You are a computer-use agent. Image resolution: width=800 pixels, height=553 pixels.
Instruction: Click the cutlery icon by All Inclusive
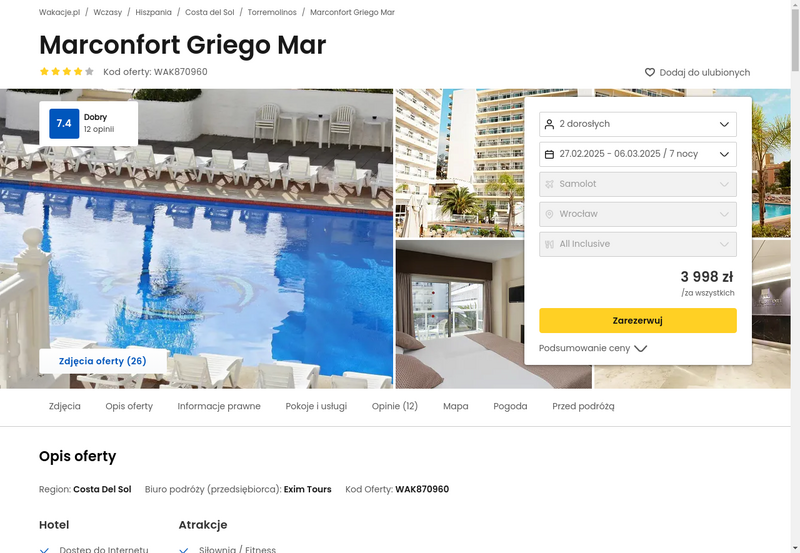pyautogui.click(x=549, y=244)
